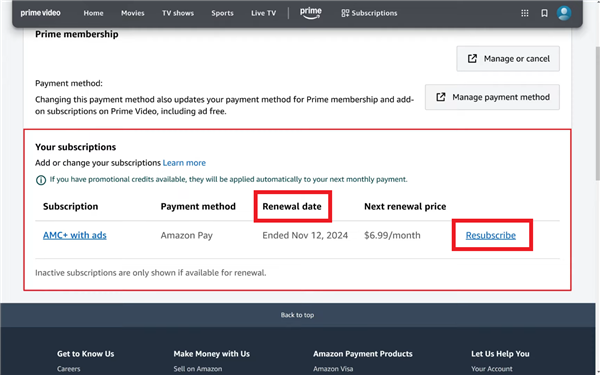
Task: Click the Get to Know Us heading
Action: coord(86,354)
